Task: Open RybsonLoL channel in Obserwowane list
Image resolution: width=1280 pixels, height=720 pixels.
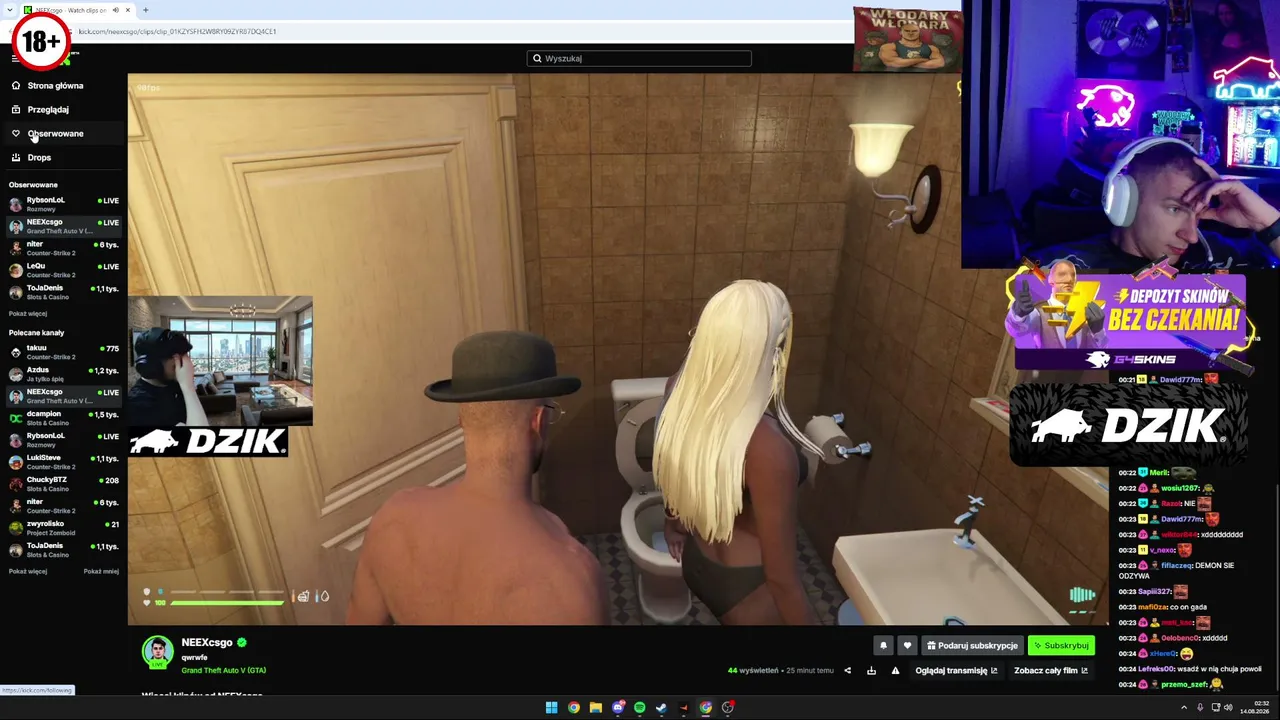Action: click(x=63, y=204)
